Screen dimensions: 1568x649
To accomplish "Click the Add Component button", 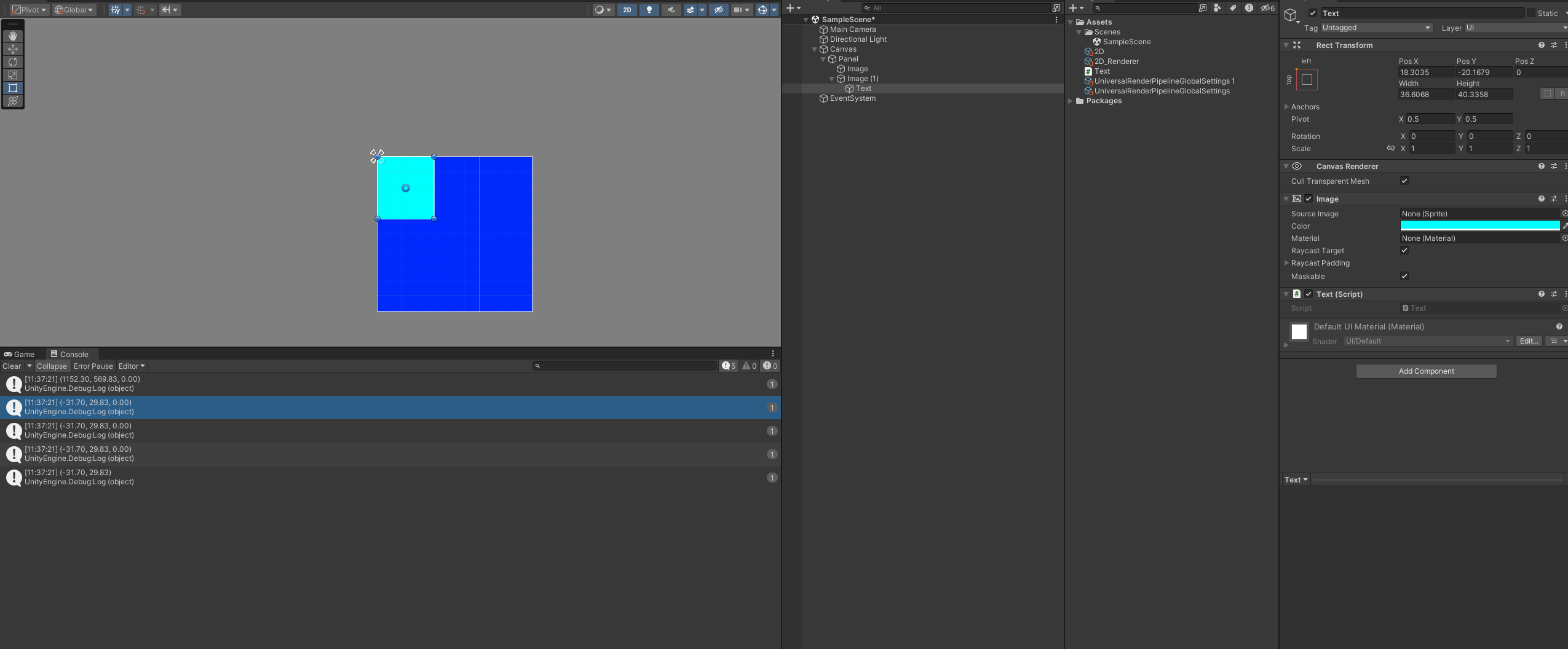I will (1426, 371).
